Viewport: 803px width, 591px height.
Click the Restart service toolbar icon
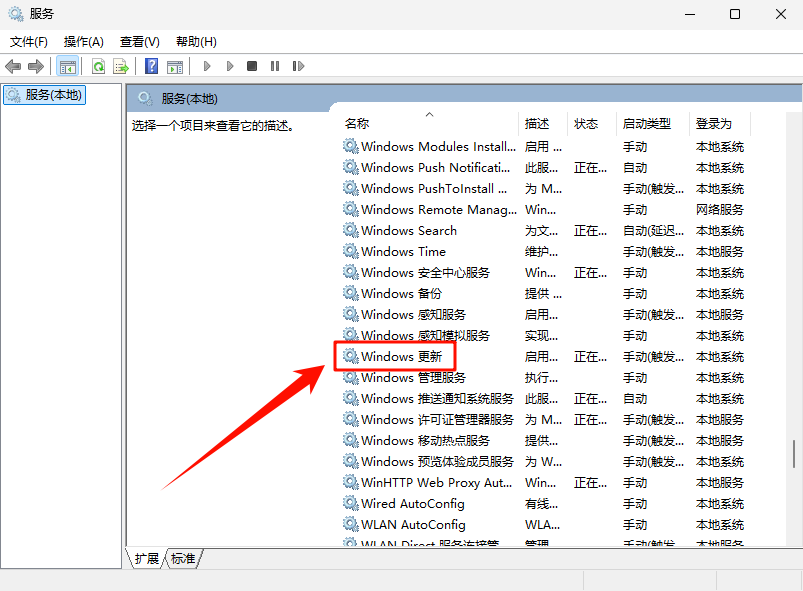point(299,66)
